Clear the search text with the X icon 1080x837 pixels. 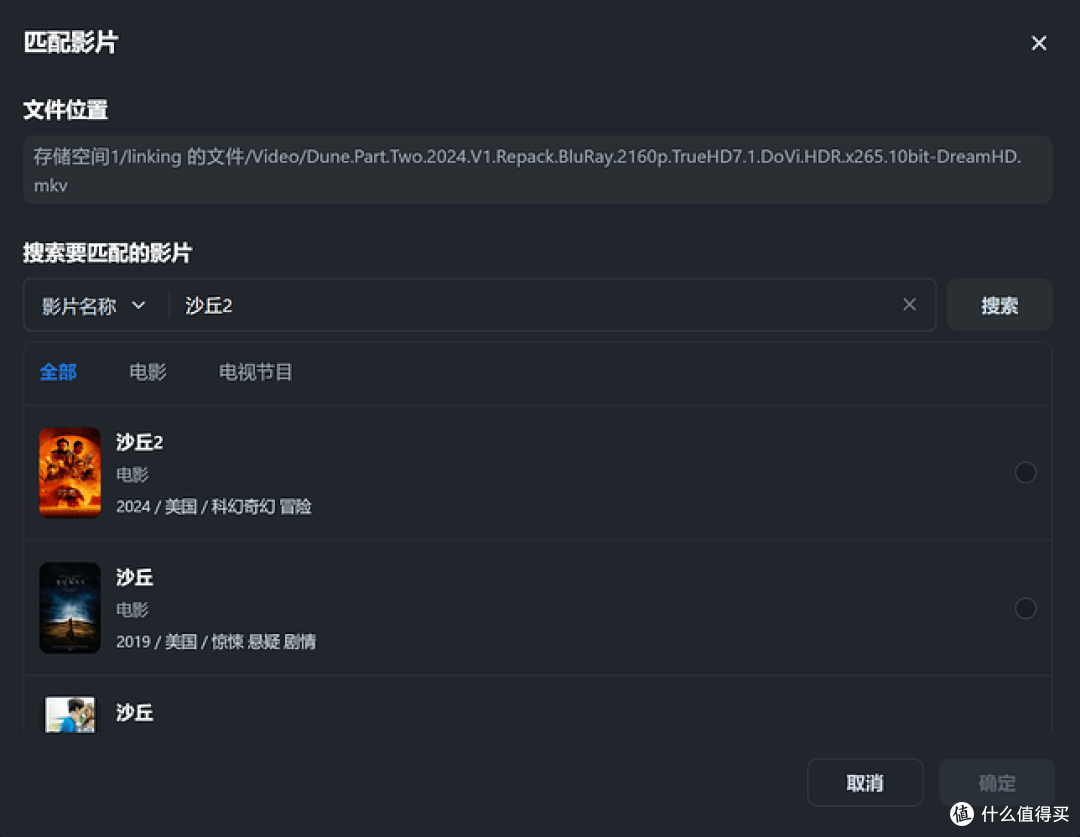coord(909,305)
